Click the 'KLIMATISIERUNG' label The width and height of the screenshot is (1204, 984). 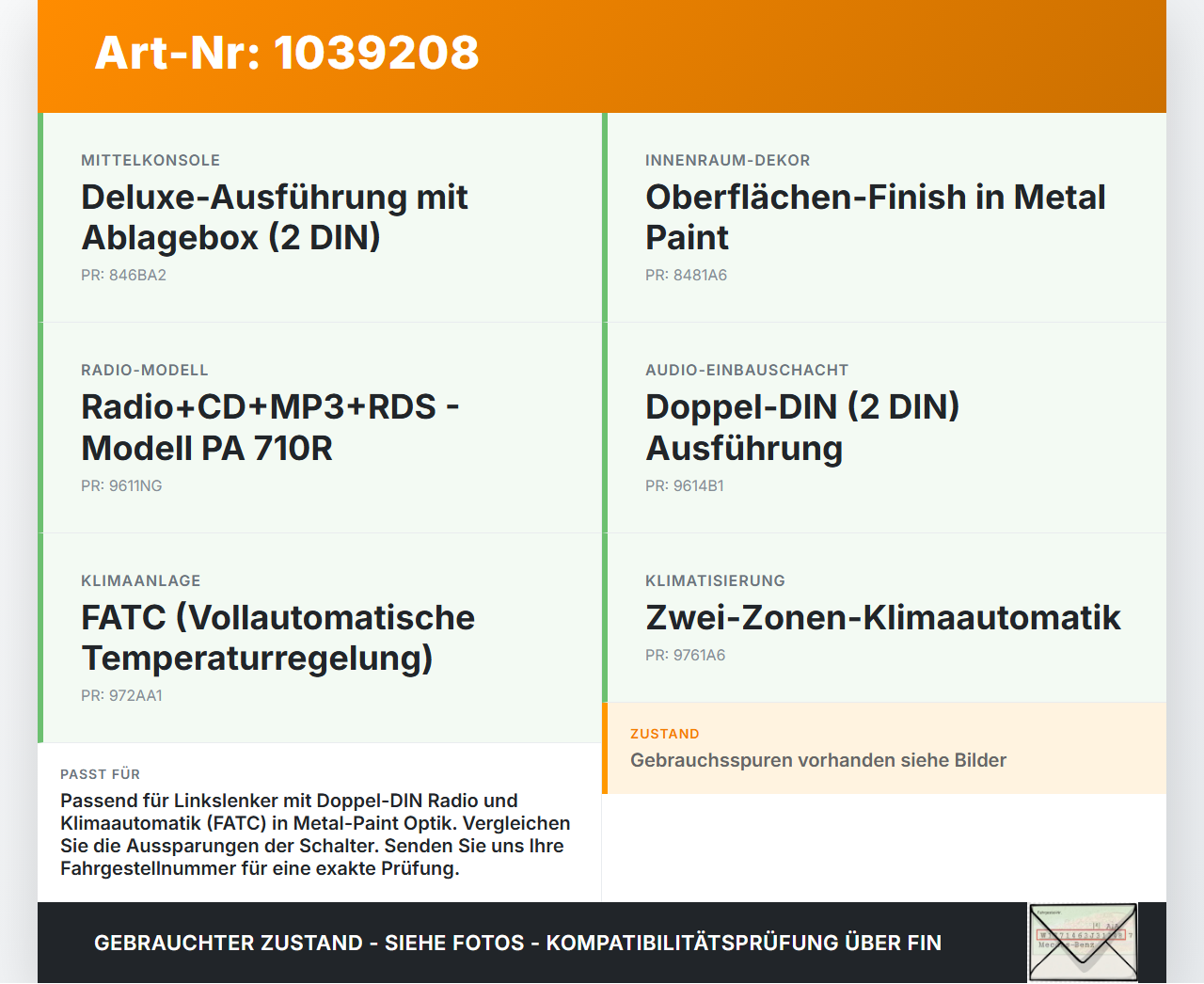[715, 581]
